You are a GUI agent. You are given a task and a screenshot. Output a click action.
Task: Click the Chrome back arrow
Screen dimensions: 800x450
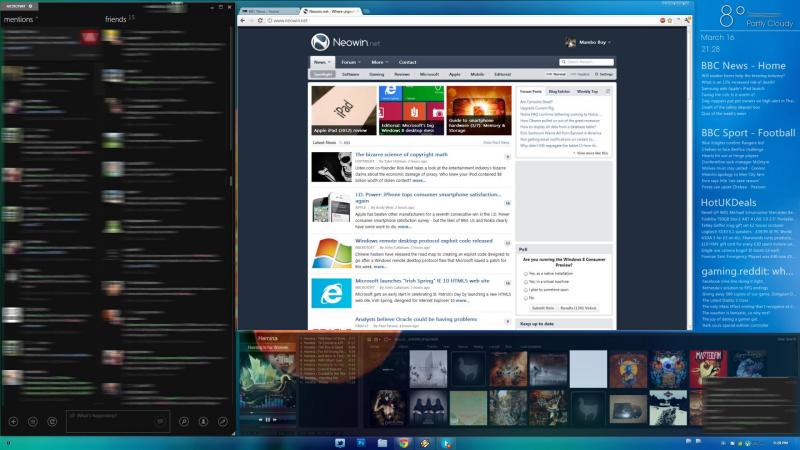click(x=243, y=20)
